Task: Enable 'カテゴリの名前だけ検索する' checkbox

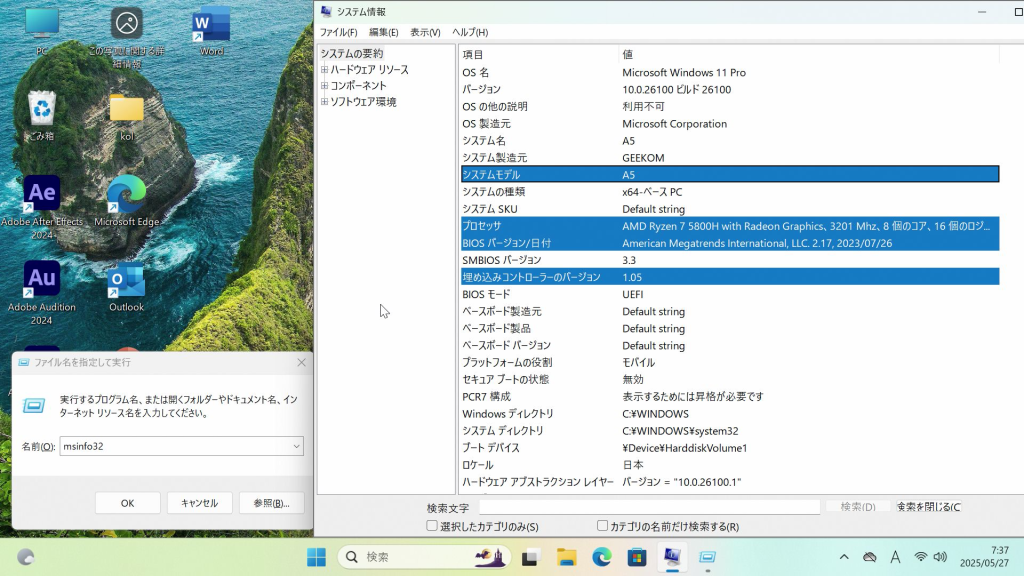Action: pyautogui.click(x=602, y=526)
